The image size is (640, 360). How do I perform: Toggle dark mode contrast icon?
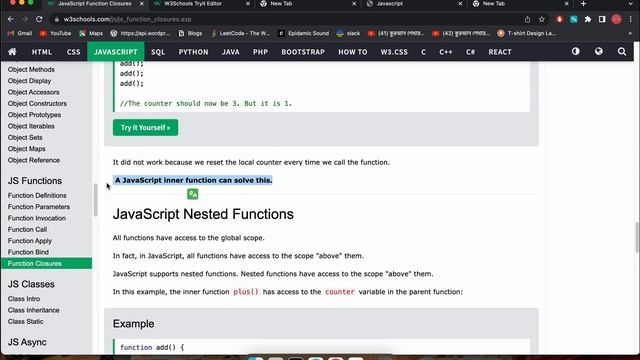[x=576, y=51]
